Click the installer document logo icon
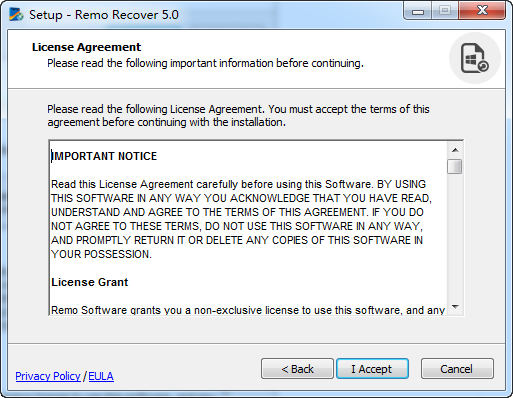513x398 pixels. [x=474, y=58]
